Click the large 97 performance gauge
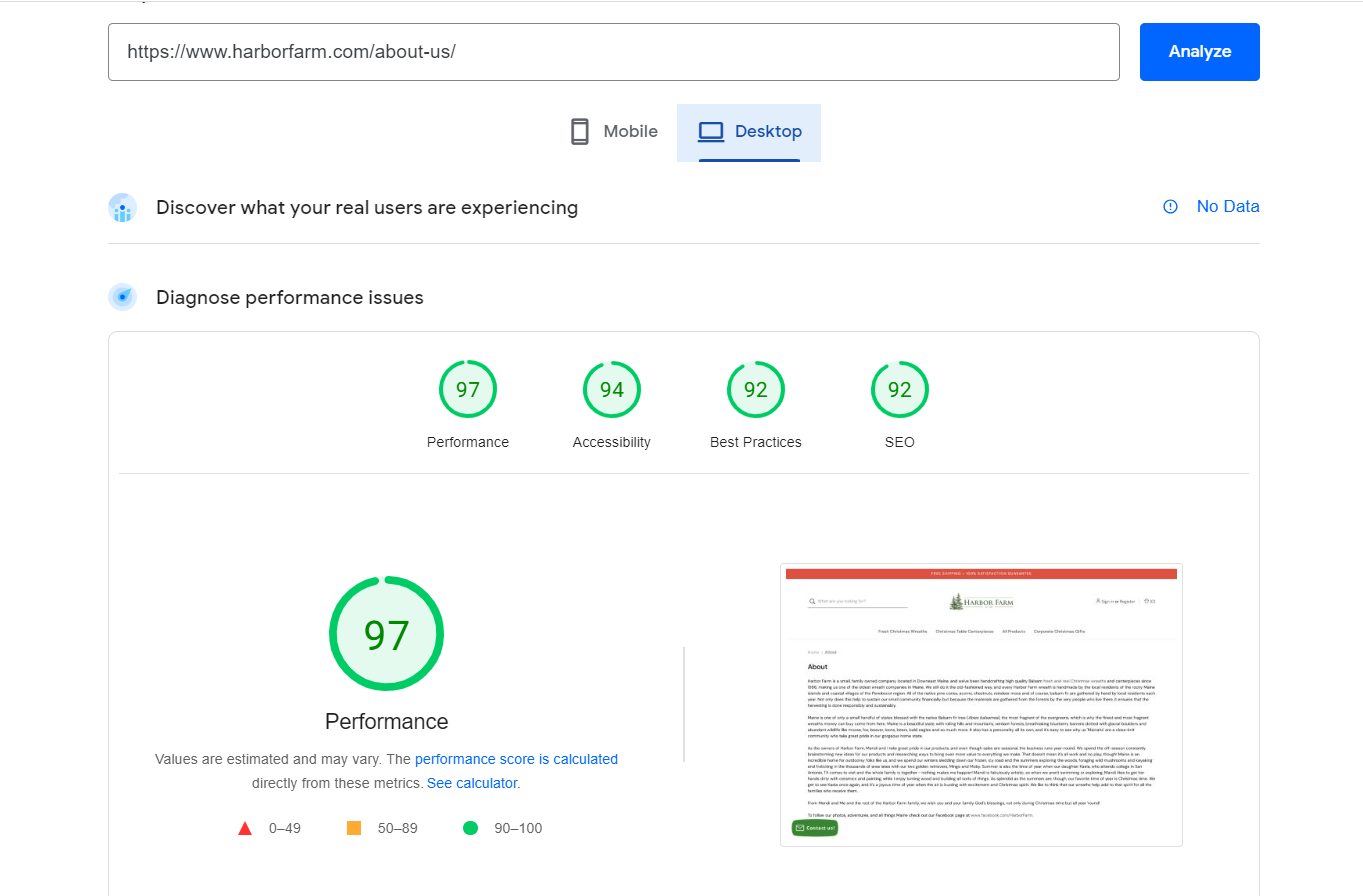This screenshot has width=1363, height=896. (x=387, y=634)
